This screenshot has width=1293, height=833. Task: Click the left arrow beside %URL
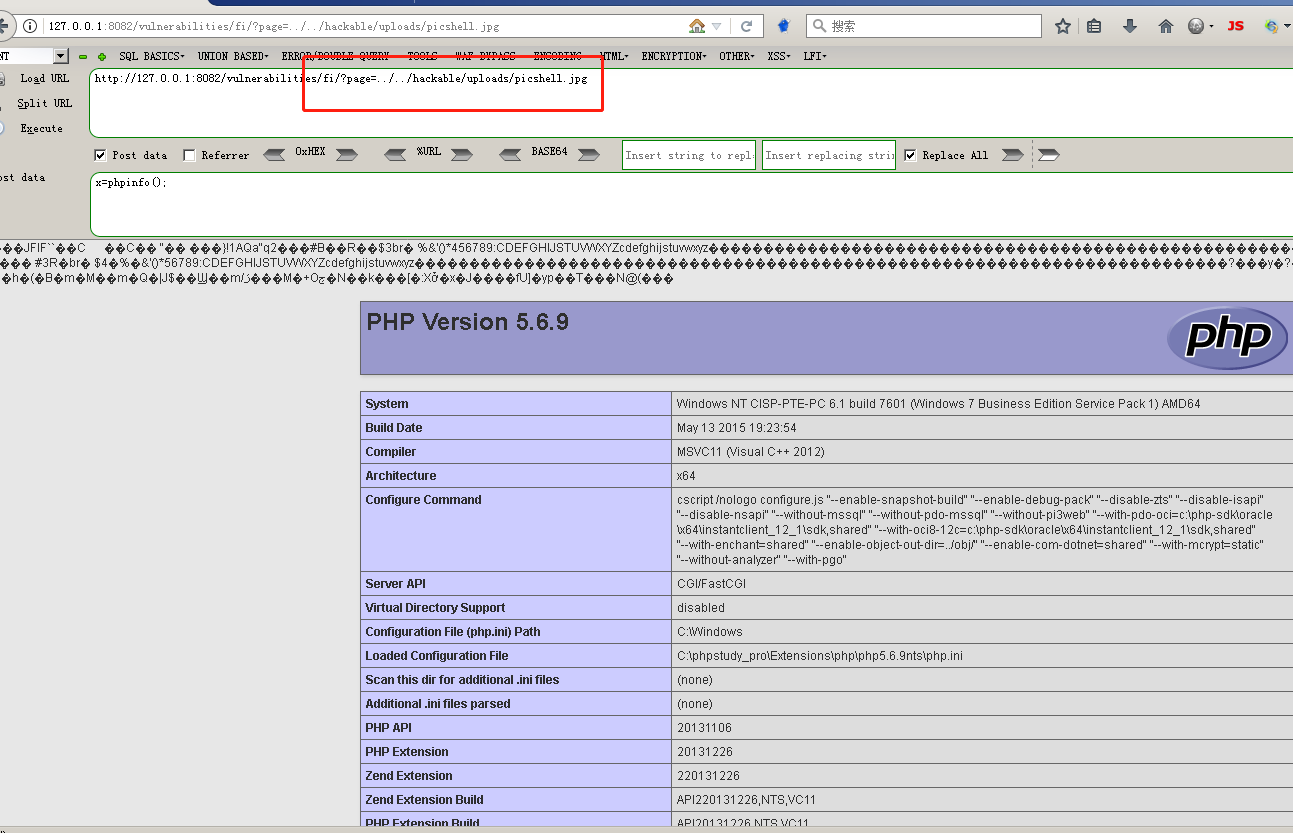pyautogui.click(x=396, y=155)
